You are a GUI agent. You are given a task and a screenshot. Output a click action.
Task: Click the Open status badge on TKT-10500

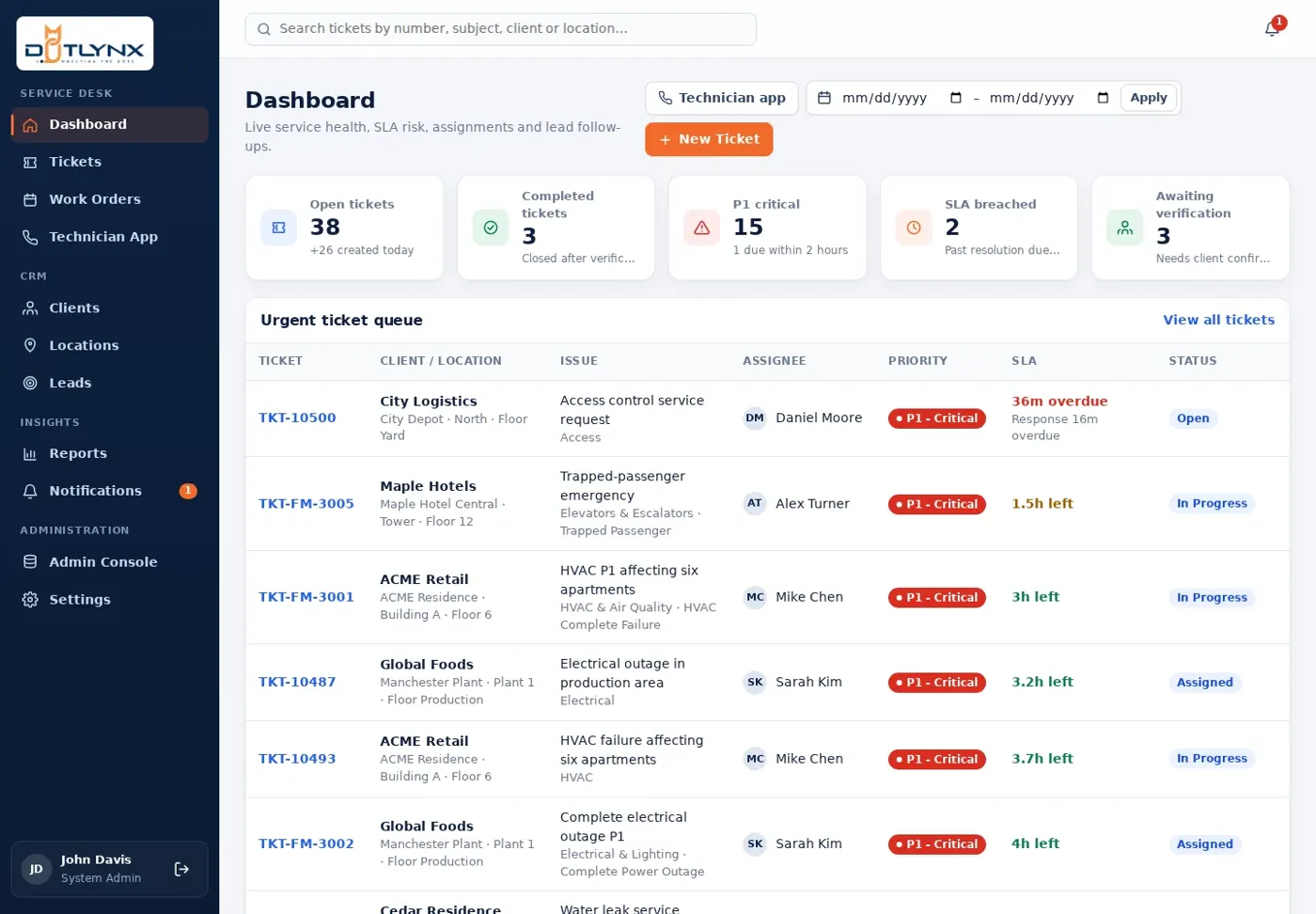(x=1193, y=418)
